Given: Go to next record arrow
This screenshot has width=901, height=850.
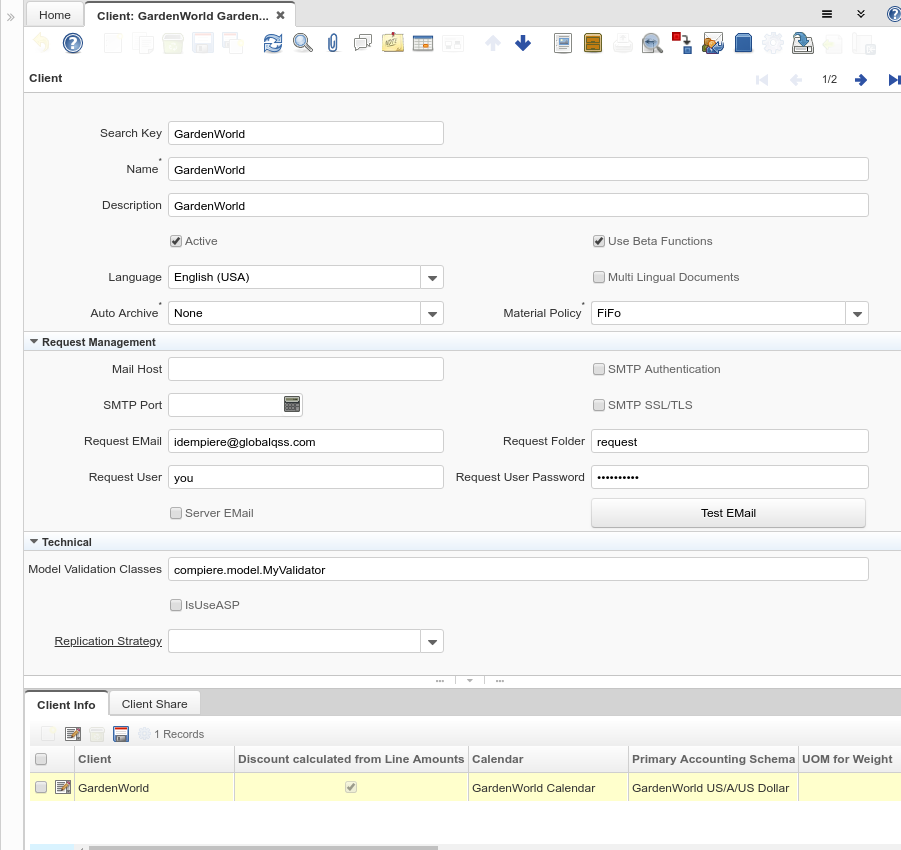Looking at the screenshot, I should point(860,79).
